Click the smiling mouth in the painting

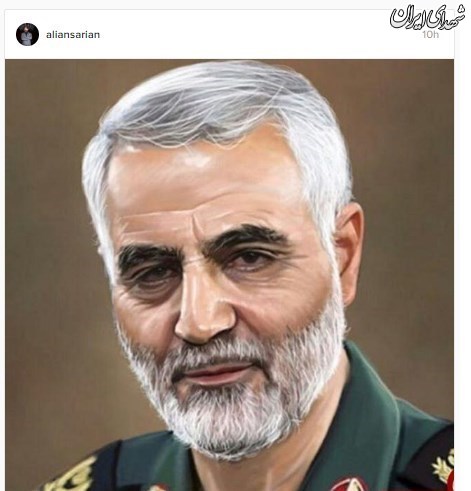215,370
